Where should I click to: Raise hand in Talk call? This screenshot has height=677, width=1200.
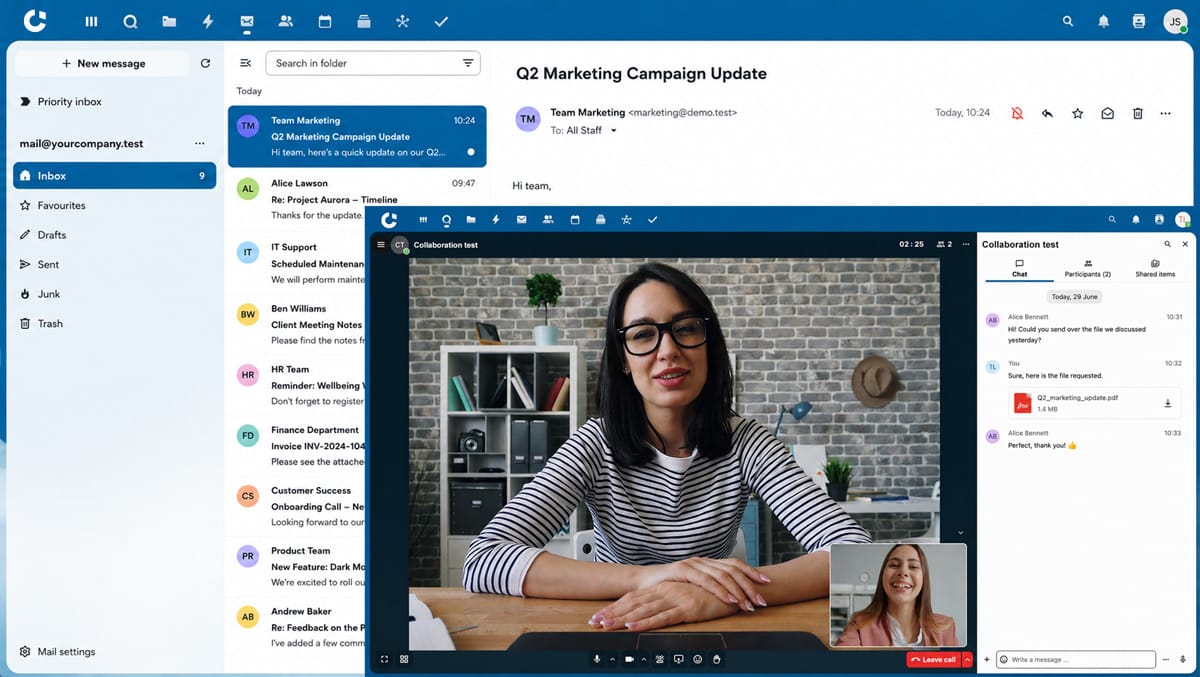coord(717,659)
